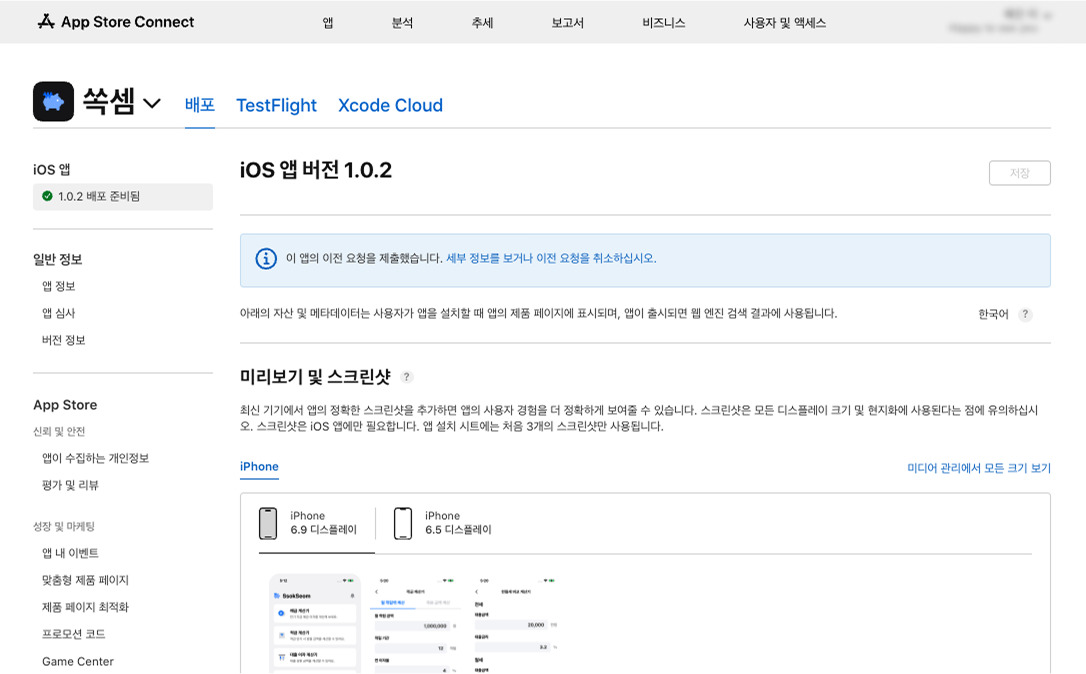Select the 배포 tab
1086x674 pixels.
[199, 105]
